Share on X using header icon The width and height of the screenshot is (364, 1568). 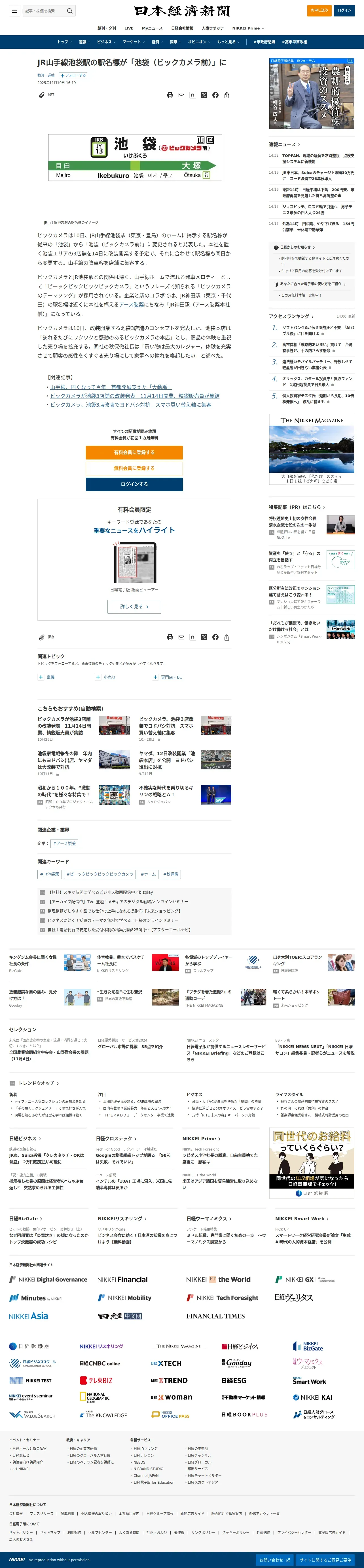(x=204, y=95)
